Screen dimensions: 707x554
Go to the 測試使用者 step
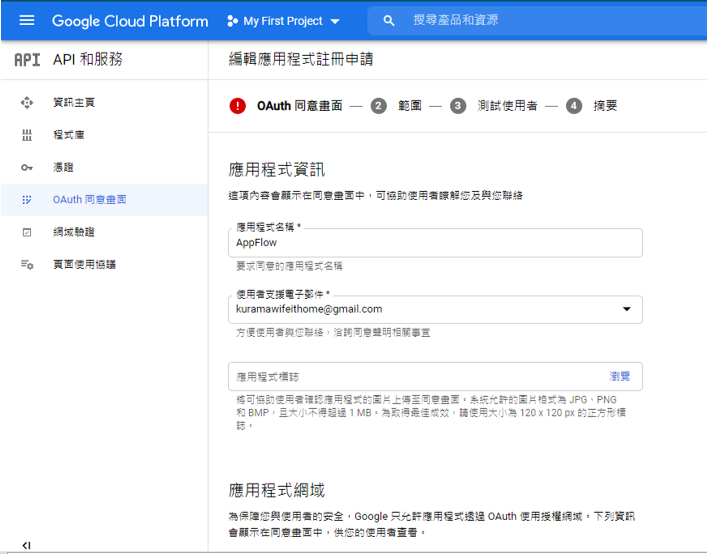pos(507,106)
